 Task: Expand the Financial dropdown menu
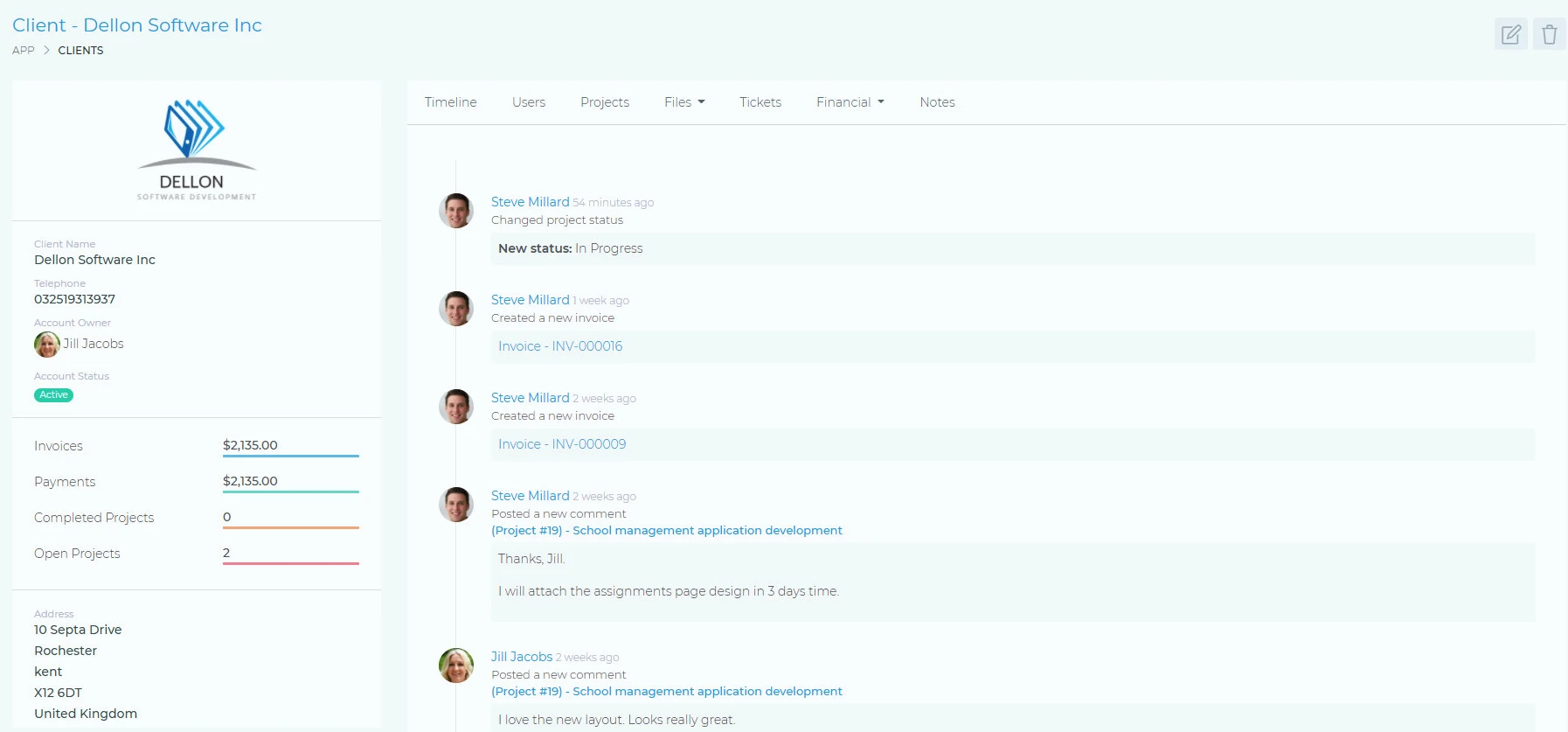click(x=850, y=102)
